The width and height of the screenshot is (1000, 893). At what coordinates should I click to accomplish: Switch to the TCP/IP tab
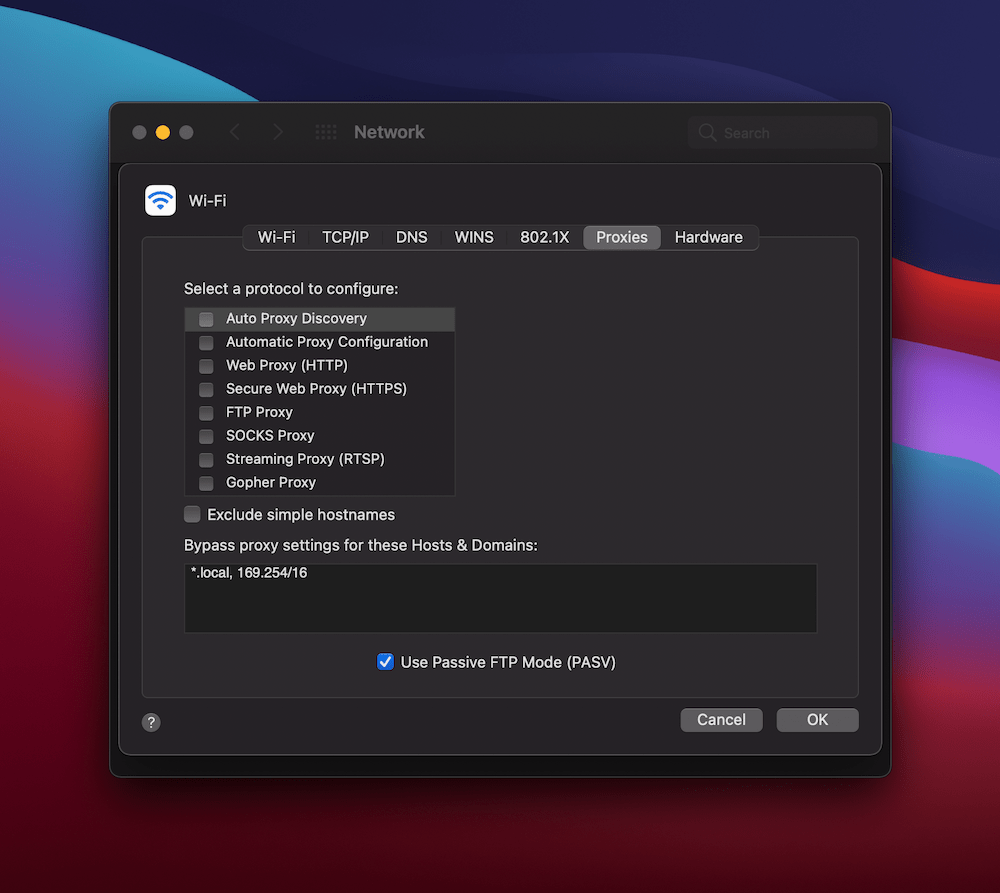(345, 237)
